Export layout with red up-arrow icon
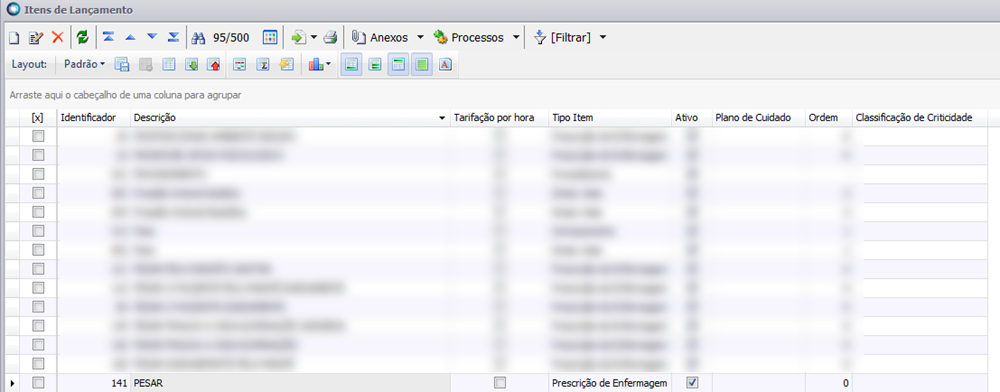Viewport: 1000px width, 392px height. click(214, 64)
